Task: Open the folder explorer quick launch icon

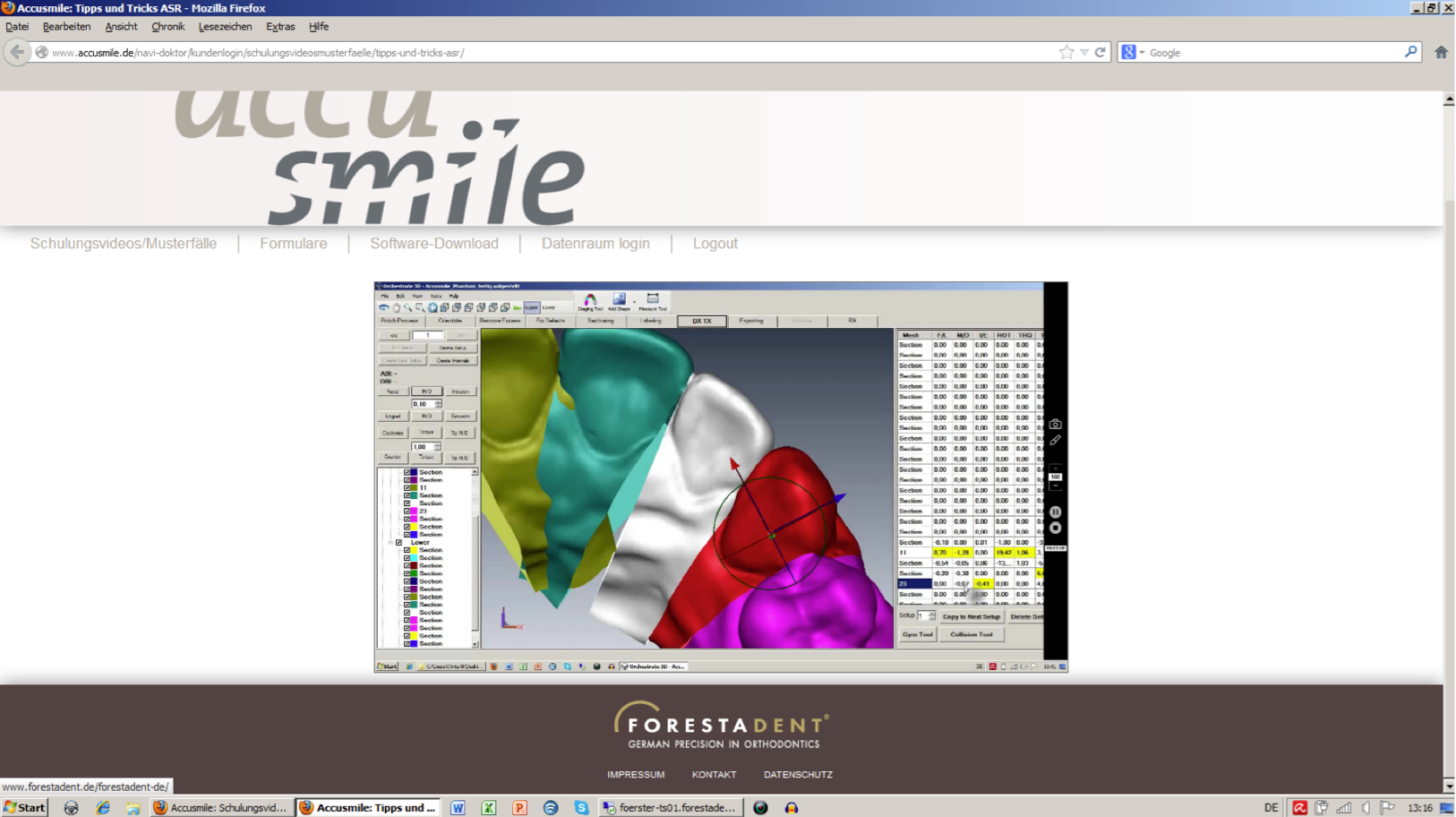Action: (133, 808)
